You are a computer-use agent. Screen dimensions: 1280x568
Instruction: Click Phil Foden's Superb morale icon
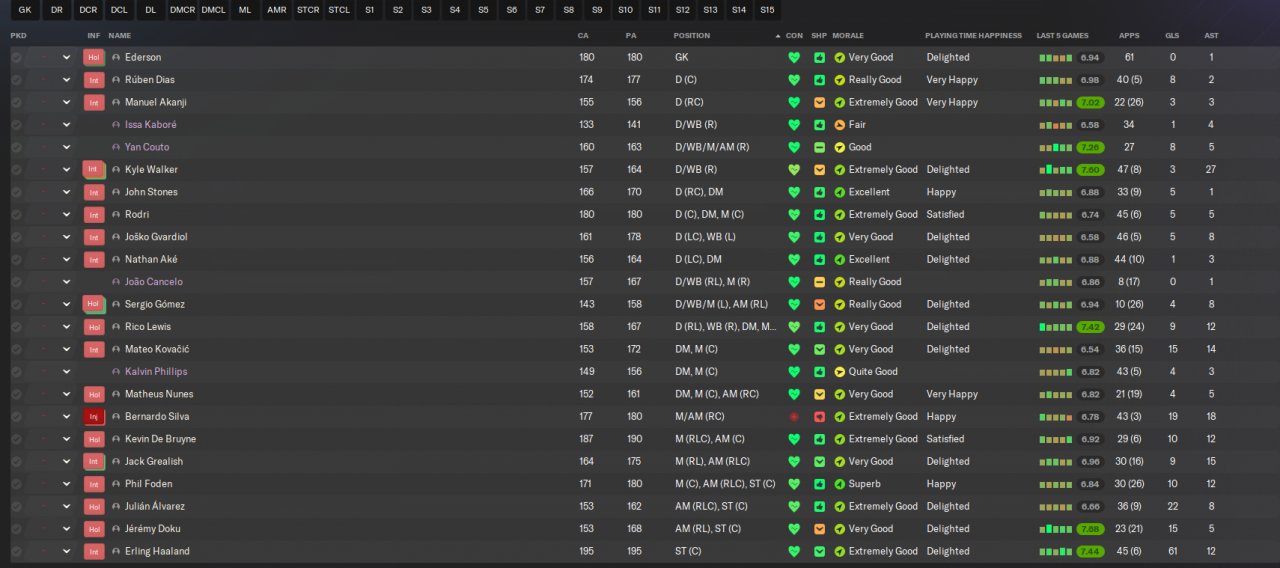[x=840, y=484]
